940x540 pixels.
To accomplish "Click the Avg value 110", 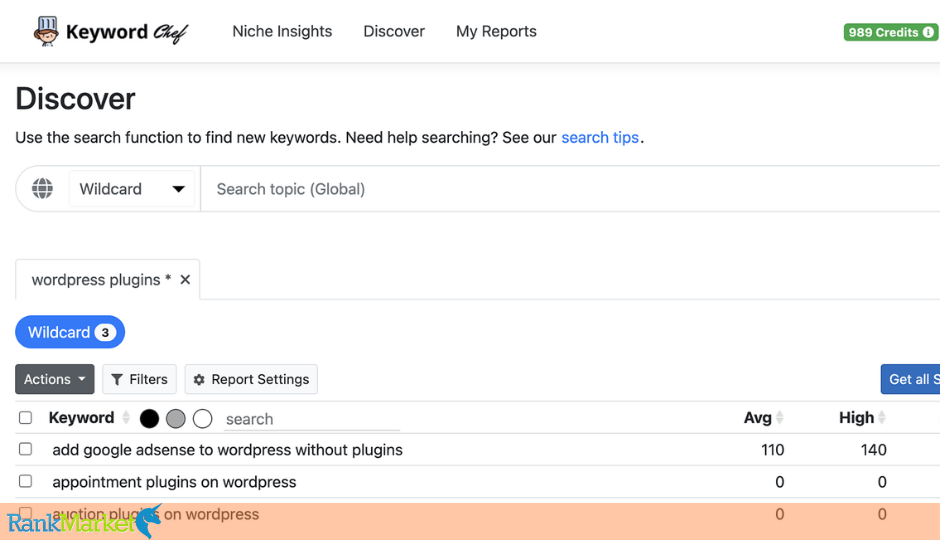I will coord(773,450).
